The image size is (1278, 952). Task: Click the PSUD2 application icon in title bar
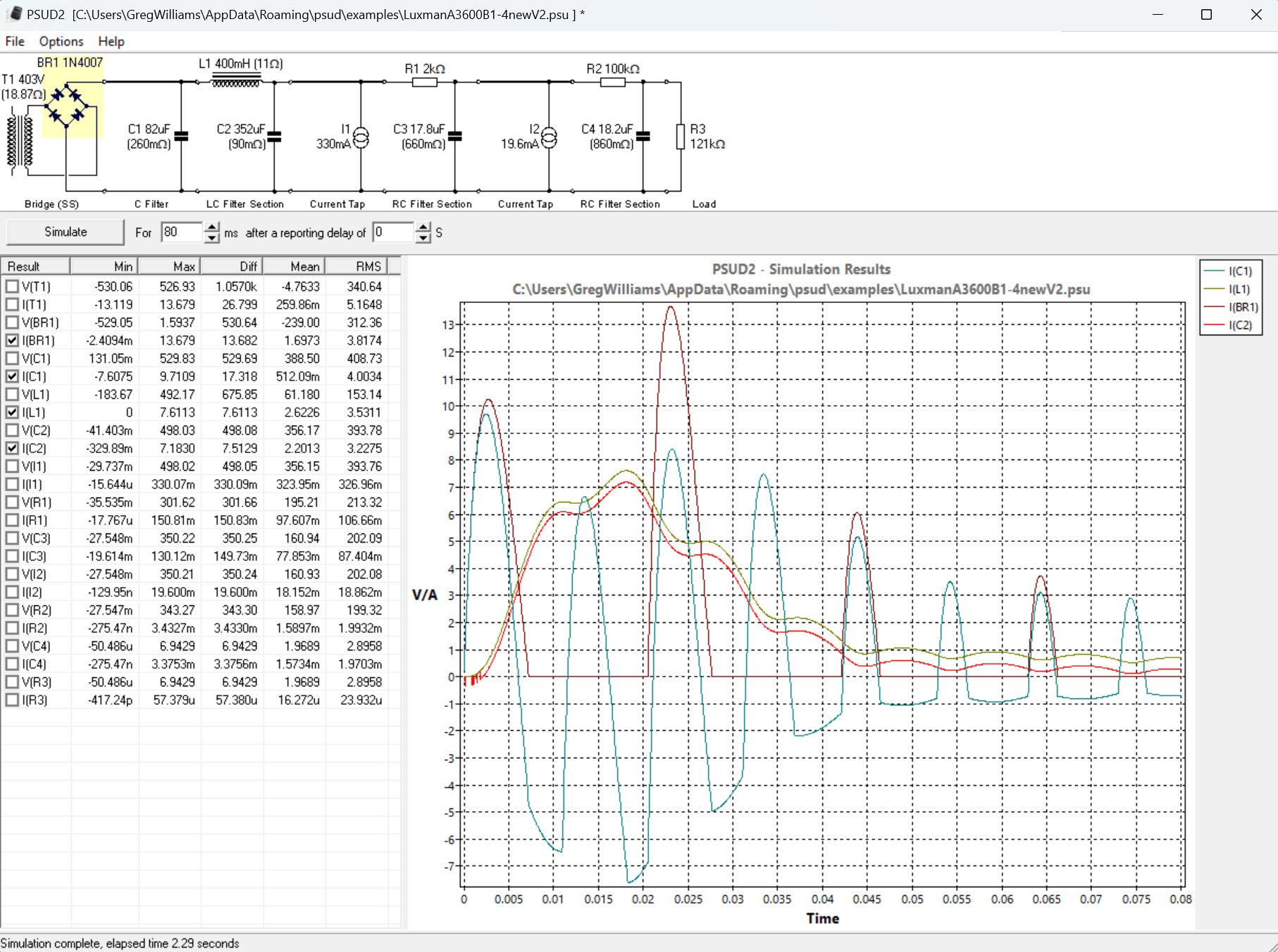pyautogui.click(x=15, y=14)
